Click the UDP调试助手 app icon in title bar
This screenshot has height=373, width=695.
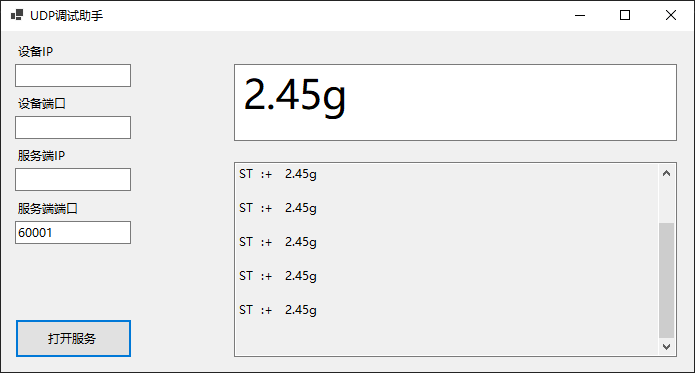[x=17, y=15]
